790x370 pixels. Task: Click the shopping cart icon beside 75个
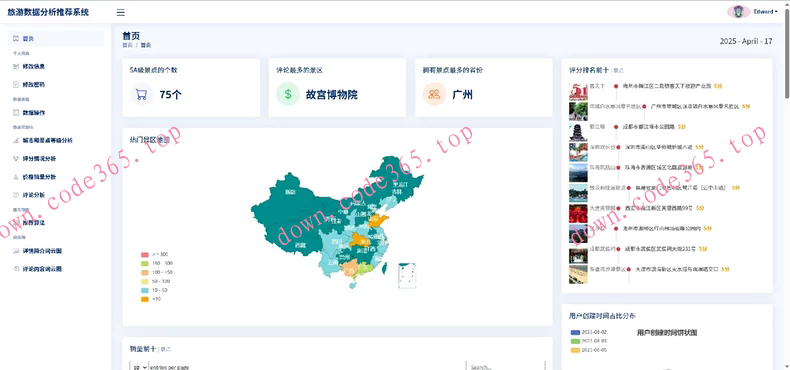(142, 94)
